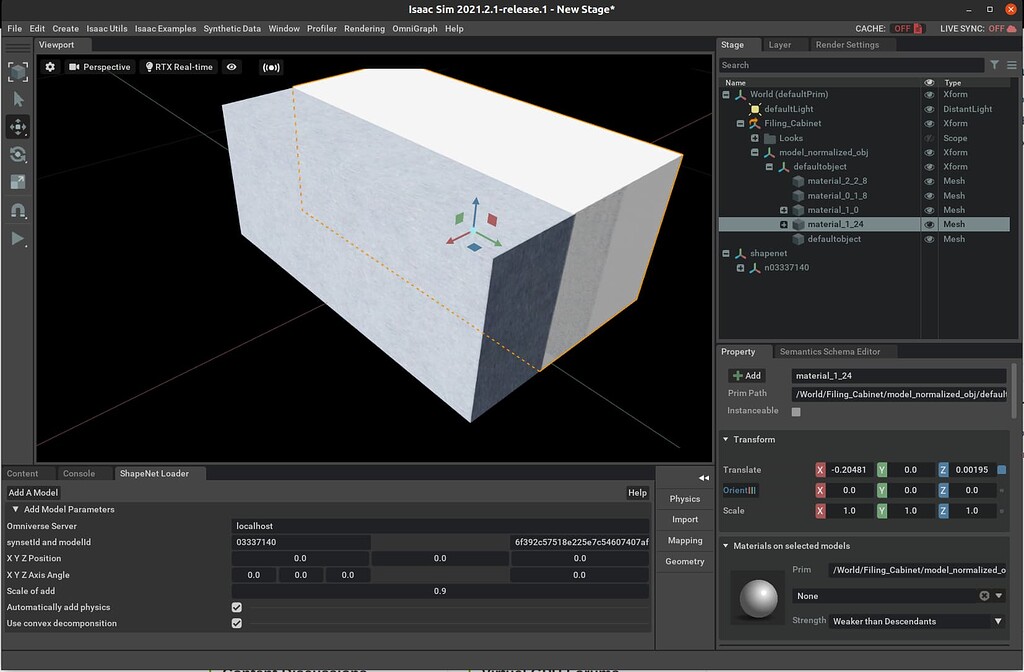Open the Stage panel filter icon
1024x672 pixels.
994,64
